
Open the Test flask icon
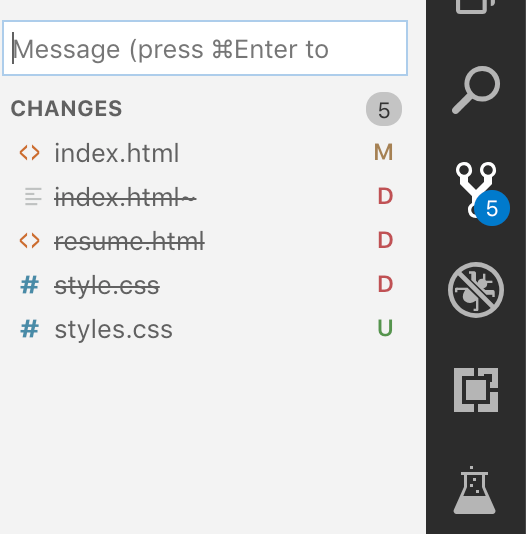474,490
